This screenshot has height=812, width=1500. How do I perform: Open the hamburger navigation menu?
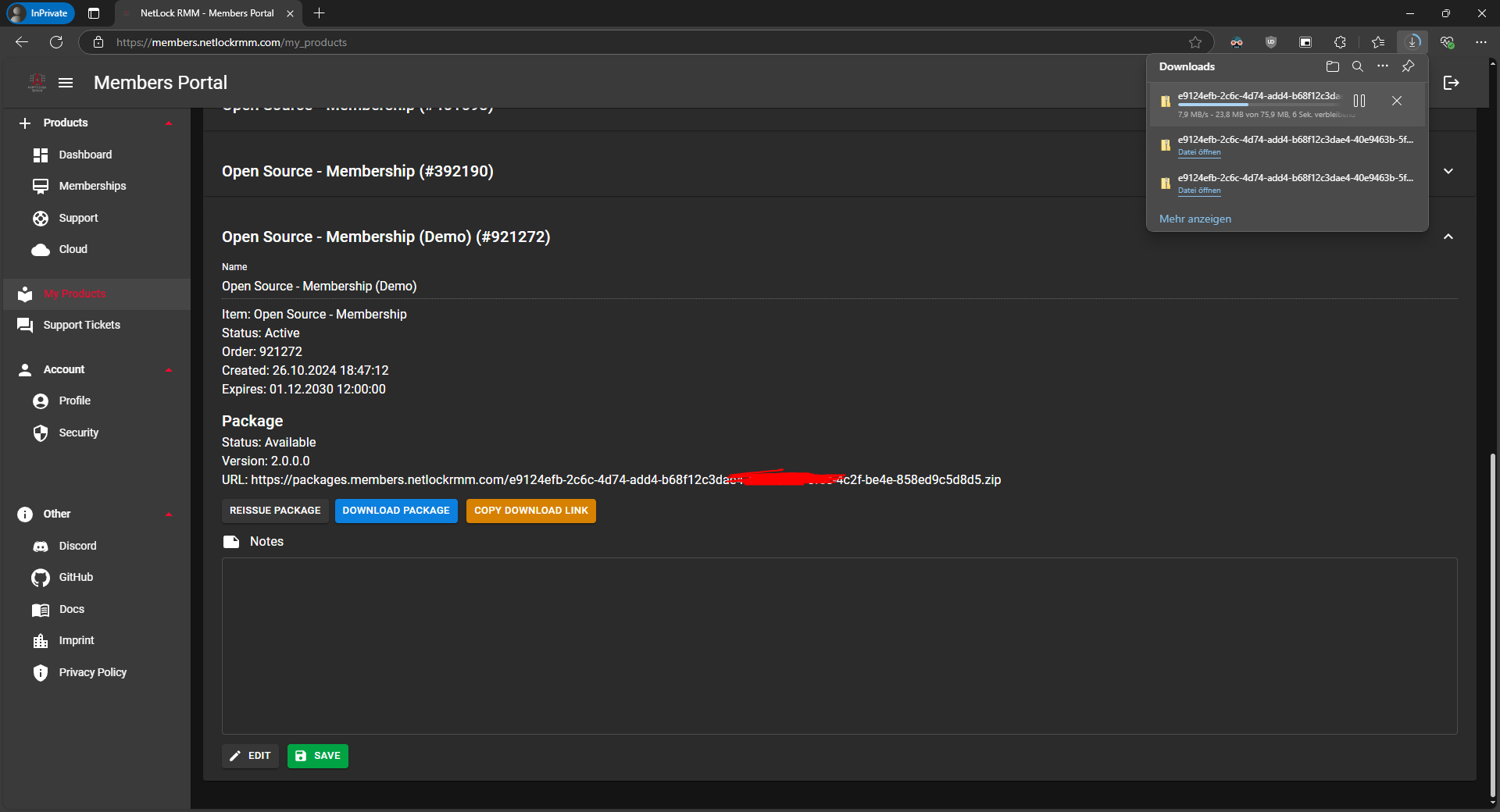(66, 83)
